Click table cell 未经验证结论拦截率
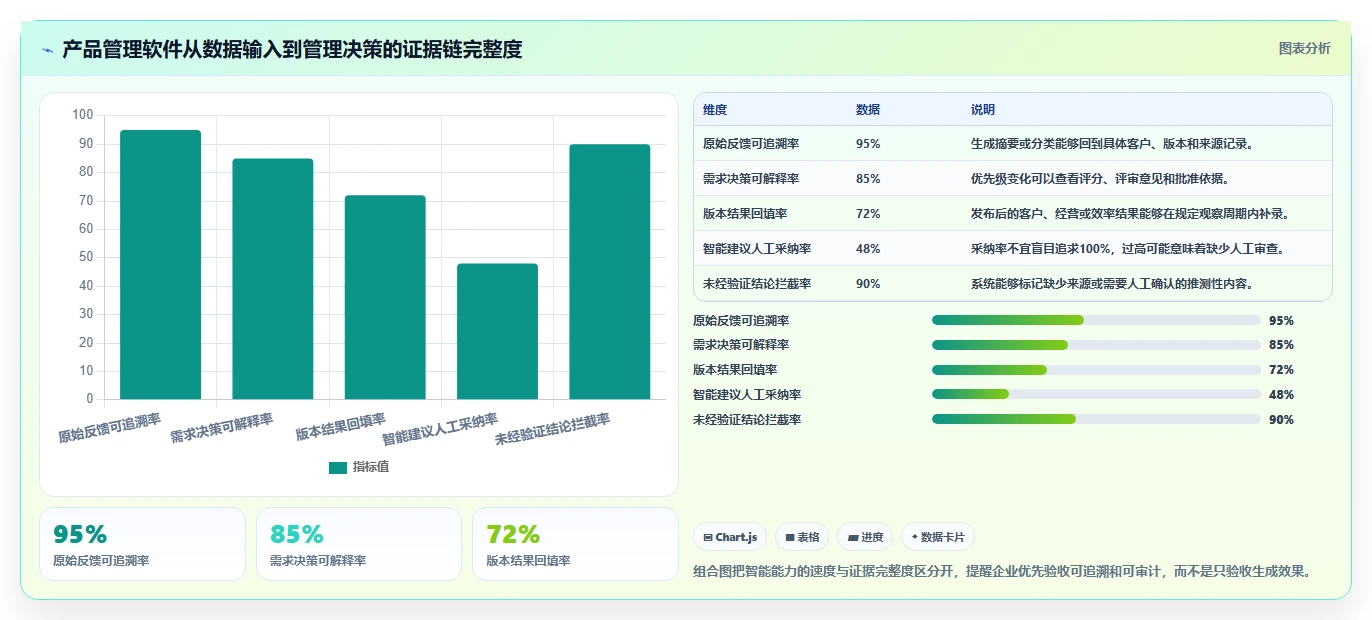The width and height of the screenshot is (1372, 620). (757, 284)
